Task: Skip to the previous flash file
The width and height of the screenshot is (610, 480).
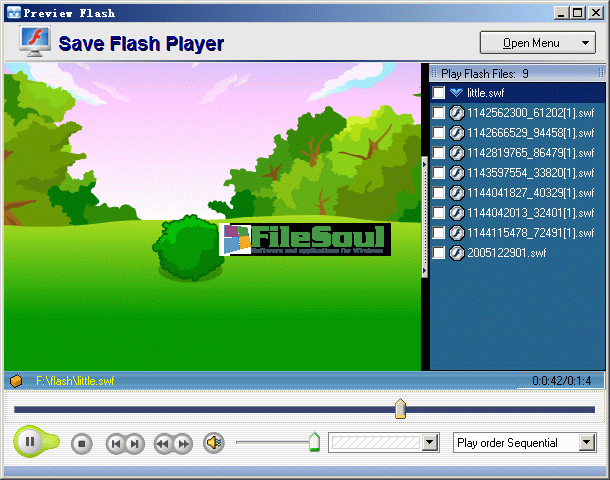Action: click(115, 443)
